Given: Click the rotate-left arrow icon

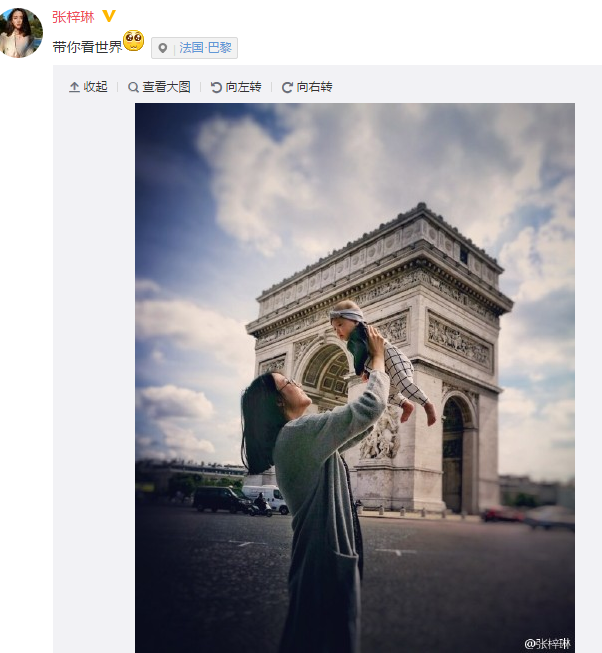Looking at the screenshot, I should 216,87.
